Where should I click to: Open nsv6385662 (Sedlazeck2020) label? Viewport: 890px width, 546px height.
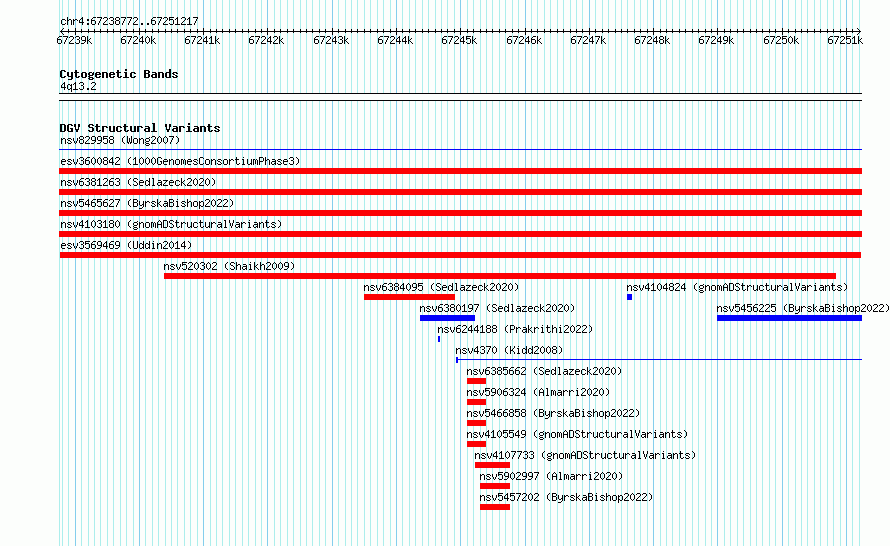click(x=544, y=371)
